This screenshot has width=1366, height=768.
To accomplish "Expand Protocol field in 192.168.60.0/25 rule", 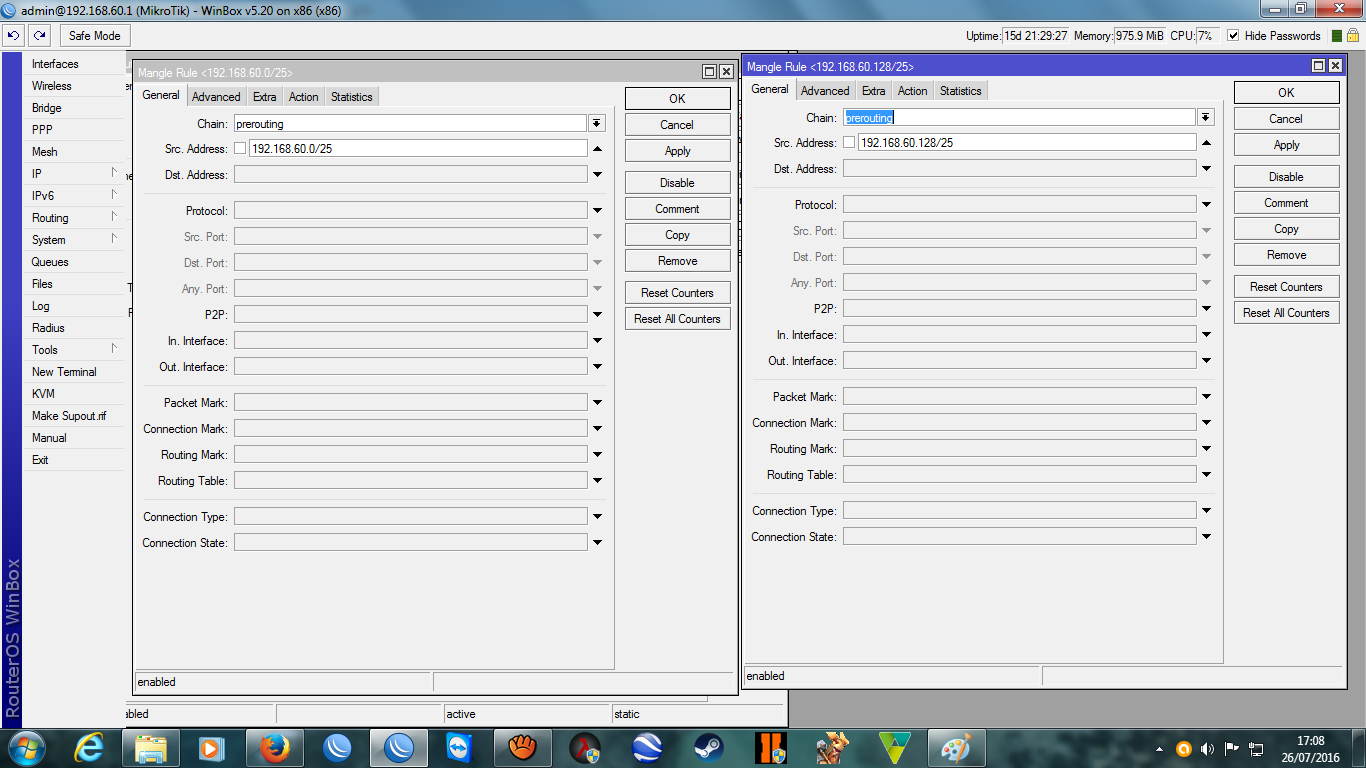I will pos(597,211).
